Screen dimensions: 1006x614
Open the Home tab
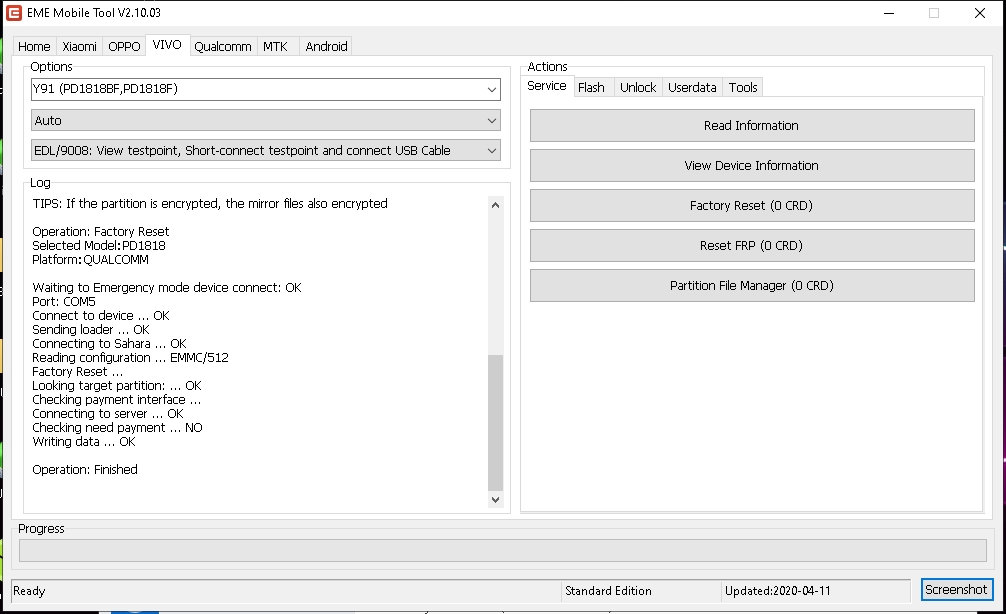click(x=34, y=46)
